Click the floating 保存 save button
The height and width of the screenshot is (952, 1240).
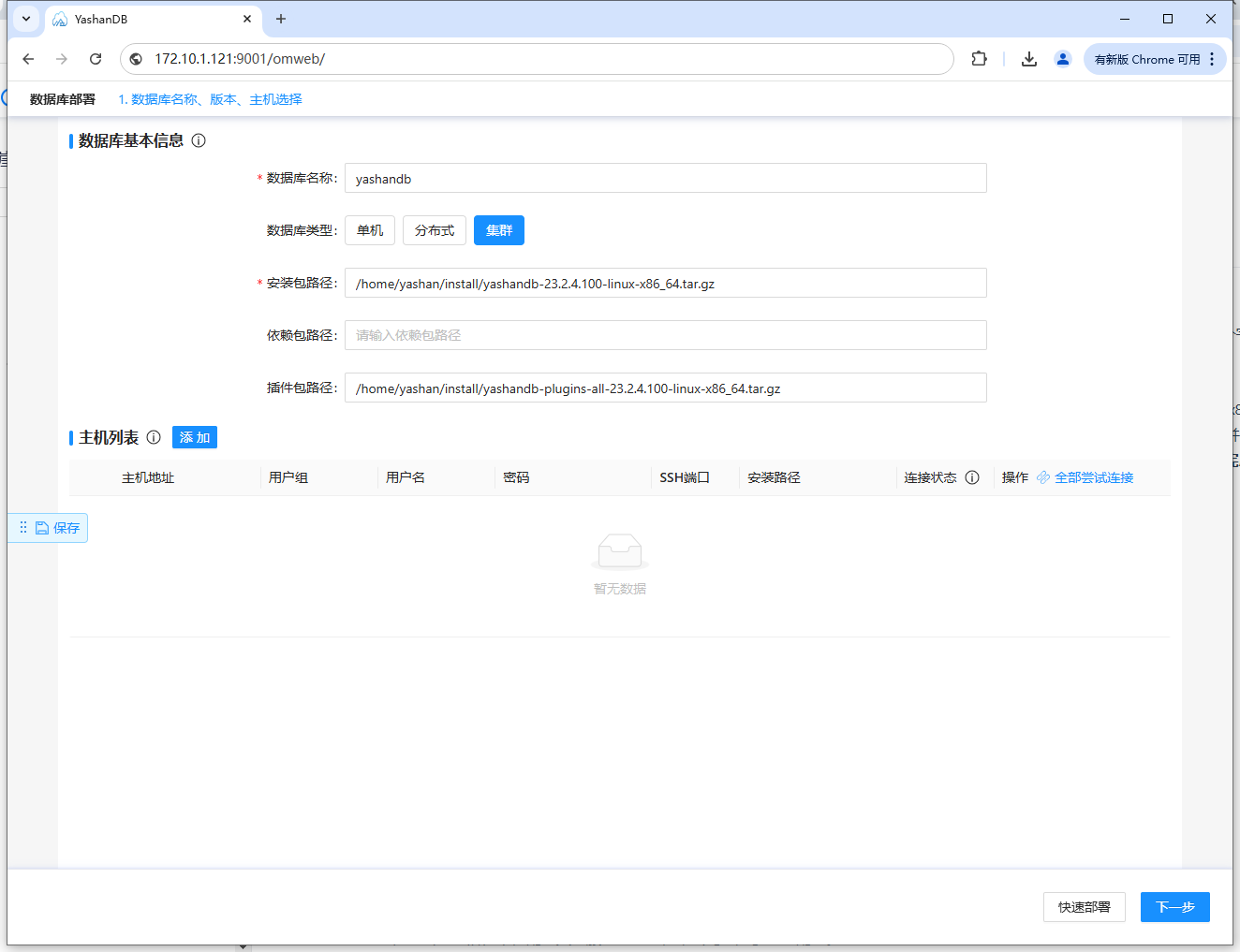tap(57, 528)
